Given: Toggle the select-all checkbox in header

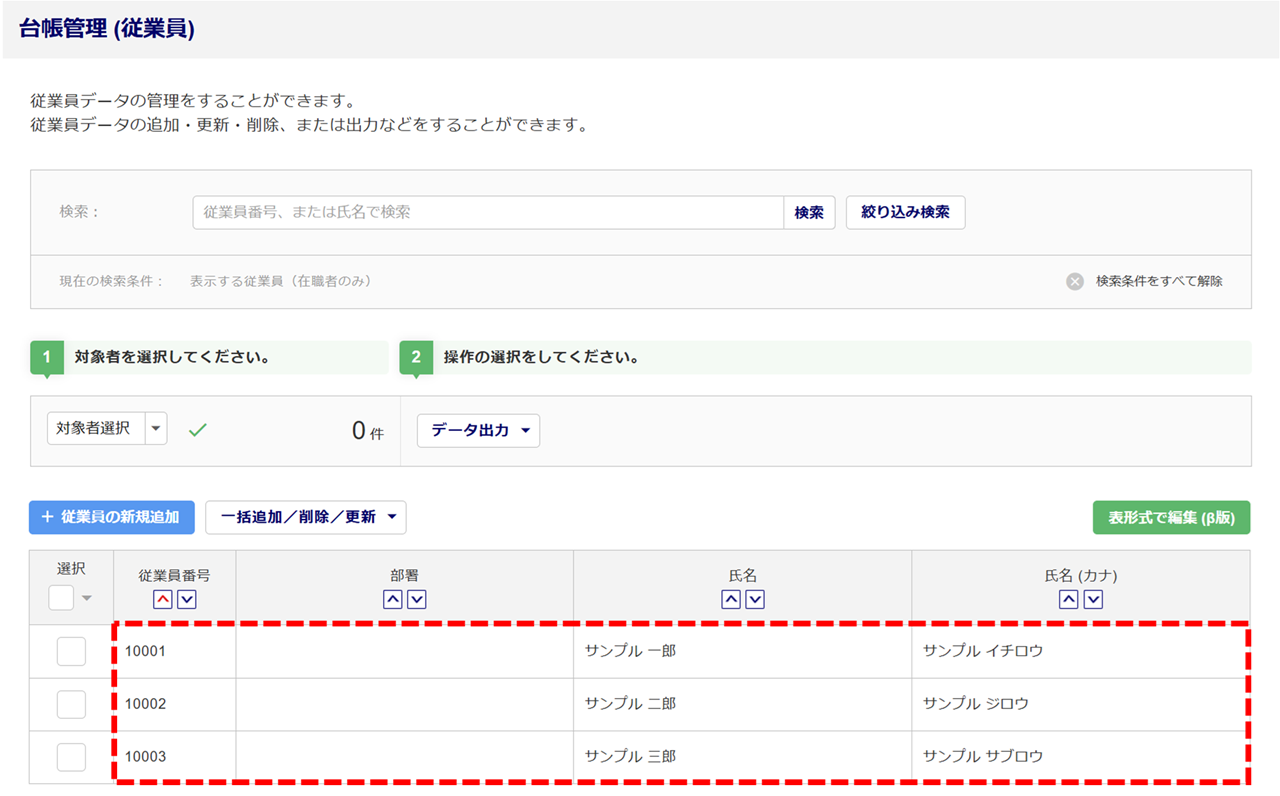Looking at the screenshot, I should pyautogui.click(x=61, y=598).
